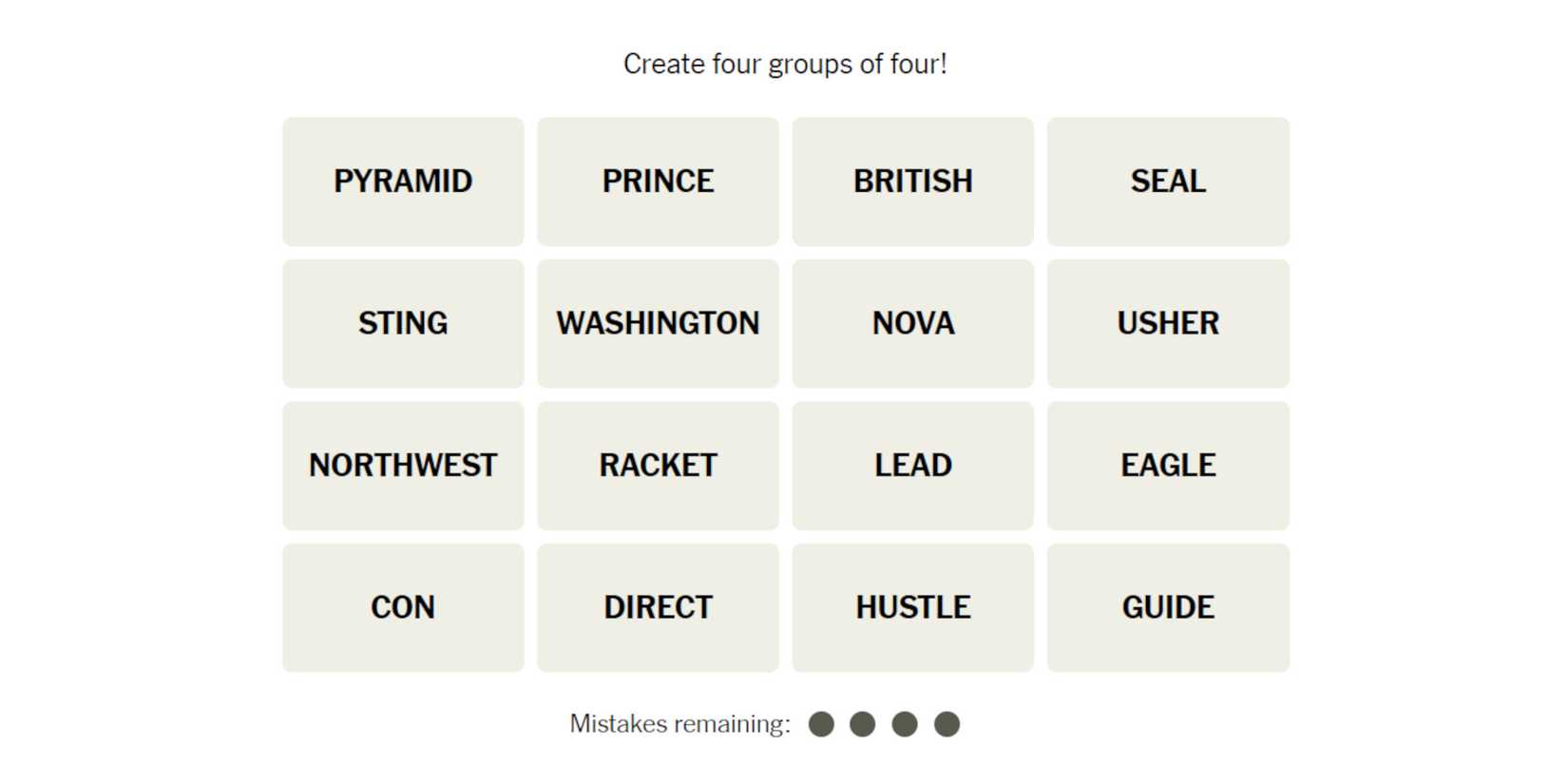Viewport: 1568px width, 784px height.
Task: Click the NOVA word tile
Action: (912, 323)
